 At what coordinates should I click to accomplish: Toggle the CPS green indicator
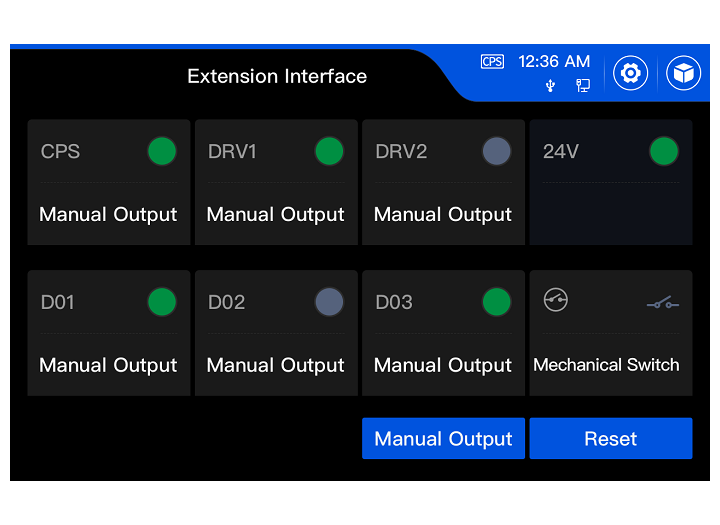[x=162, y=151]
